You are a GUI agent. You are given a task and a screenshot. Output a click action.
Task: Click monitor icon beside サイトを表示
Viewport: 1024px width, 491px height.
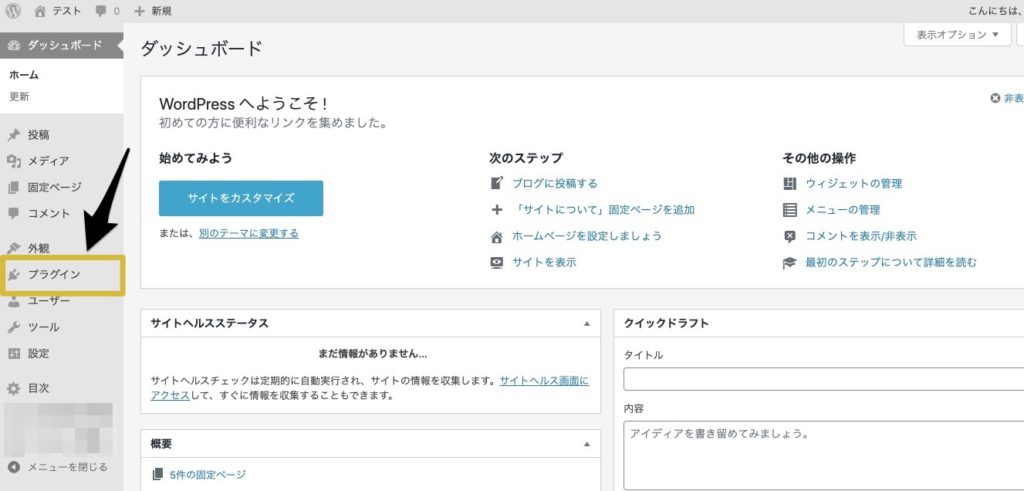[x=497, y=262]
